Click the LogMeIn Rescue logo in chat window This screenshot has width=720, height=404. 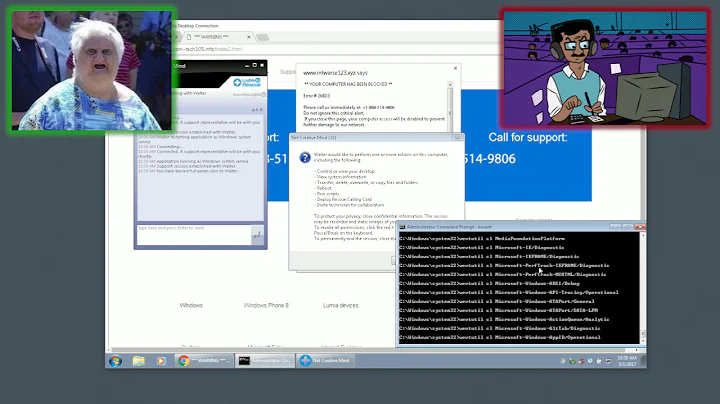pyautogui.click(x=247, y=82)
